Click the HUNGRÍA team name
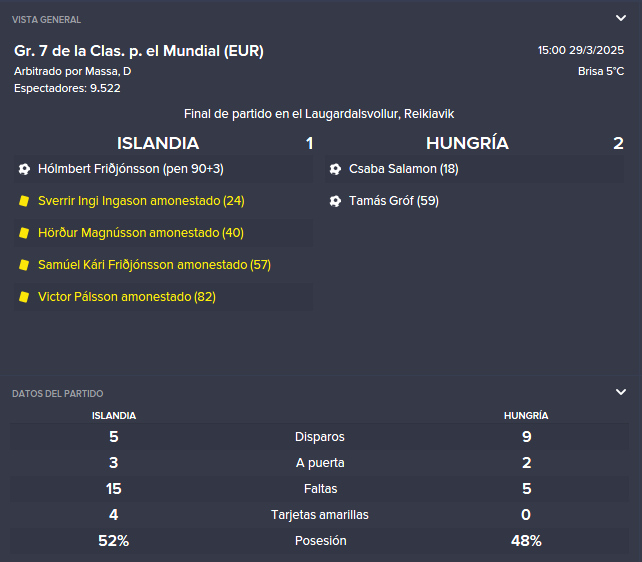This screenshot has height=562, width=642. coord(467,143)
